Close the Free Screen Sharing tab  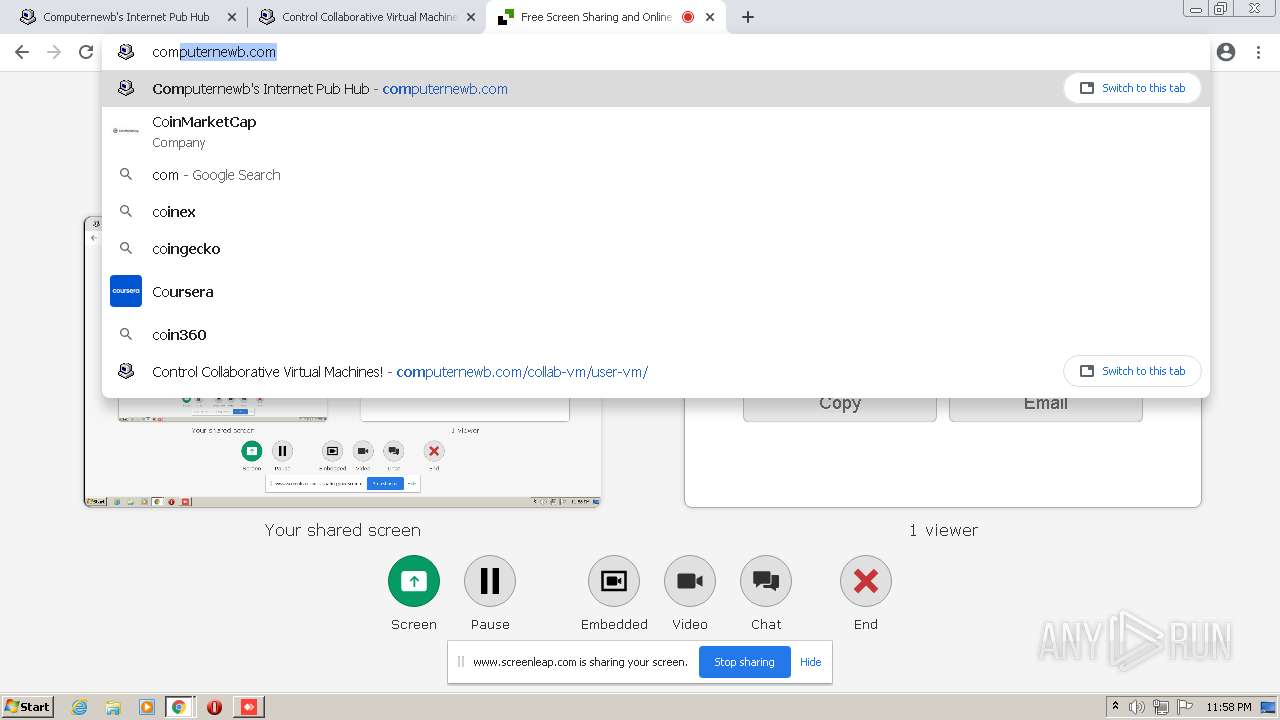click(x=710, y=17)
